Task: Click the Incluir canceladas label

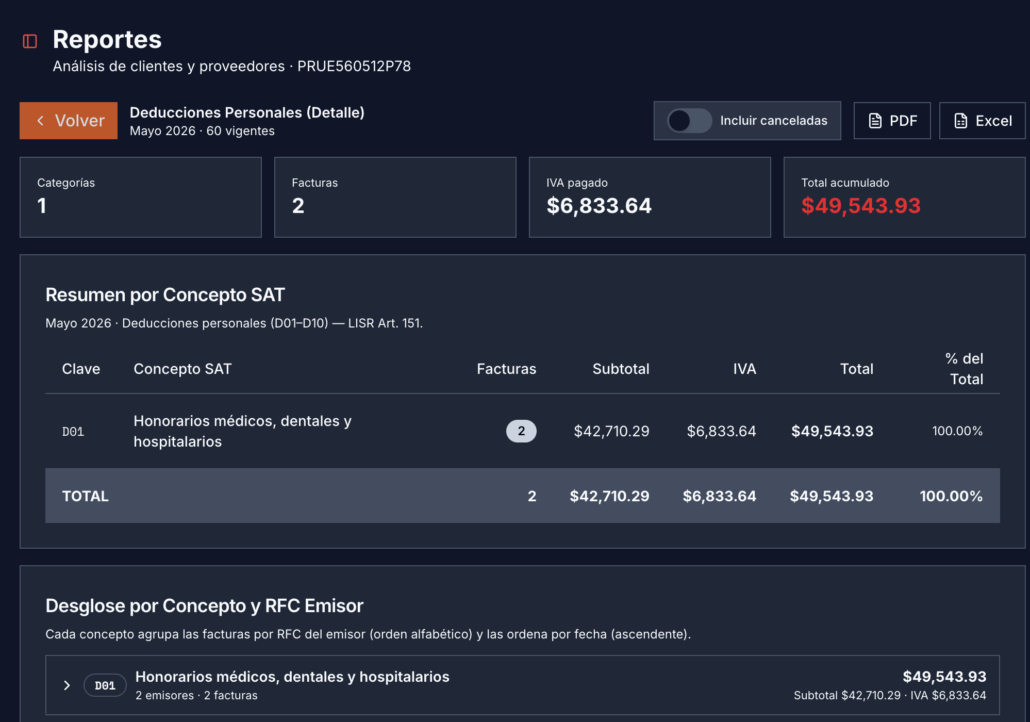Action: [773, 121]
